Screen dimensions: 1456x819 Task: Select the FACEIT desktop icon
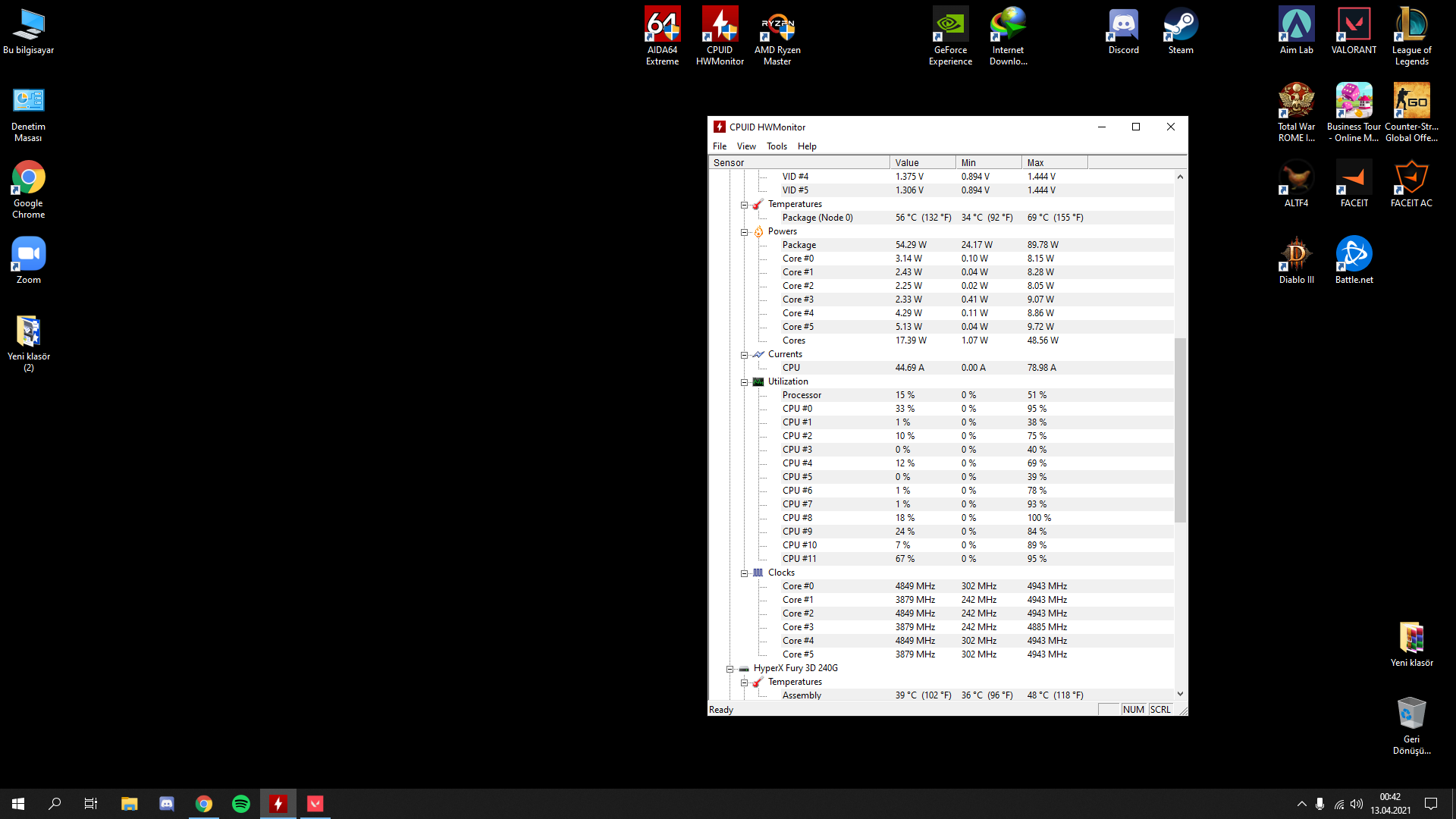[1354, 184]
